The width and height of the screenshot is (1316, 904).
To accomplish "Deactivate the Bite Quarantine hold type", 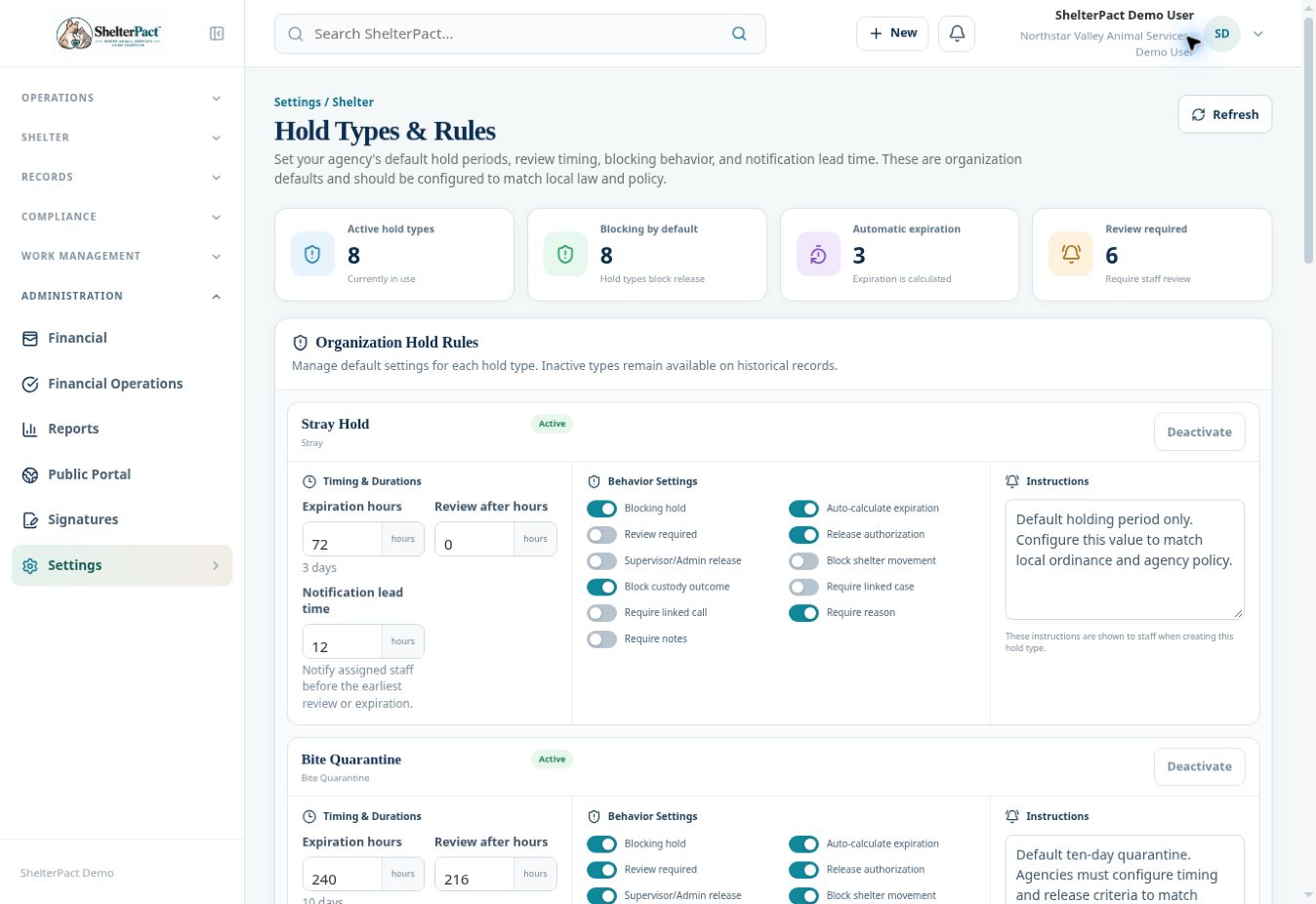I will pyautogui.click(x=1199, y=766).
